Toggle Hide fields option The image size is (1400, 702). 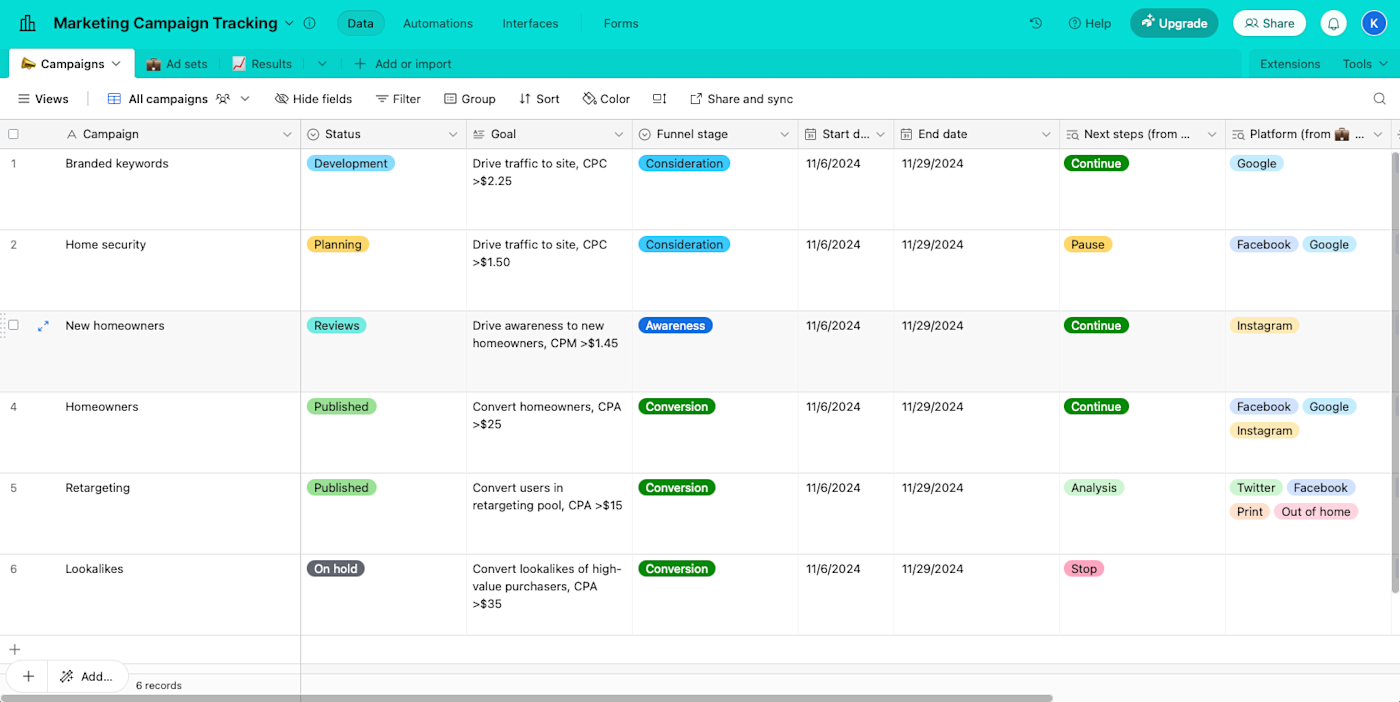point(313,99)
